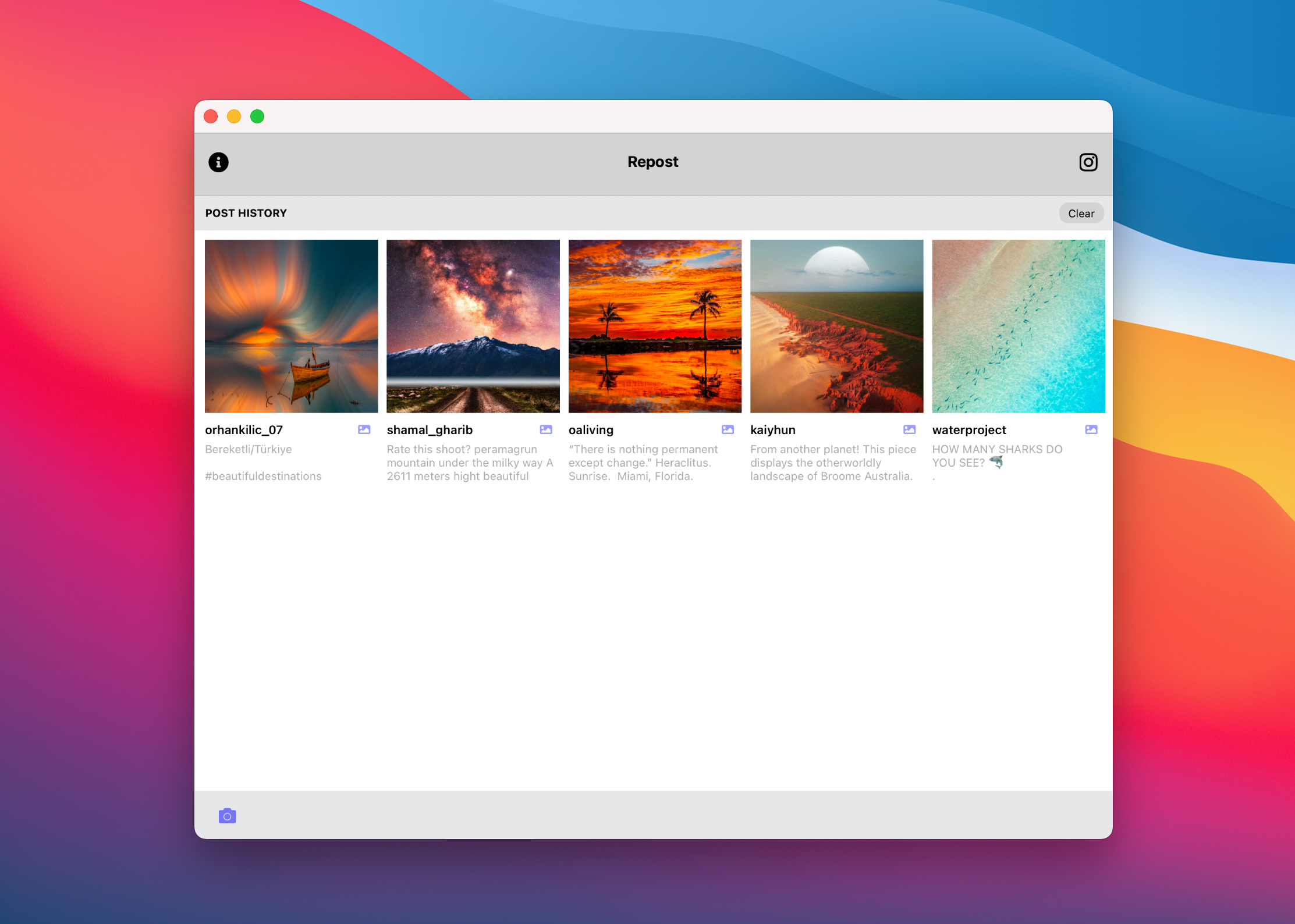
Task: Clear the post history
Action: point(1081,213)
